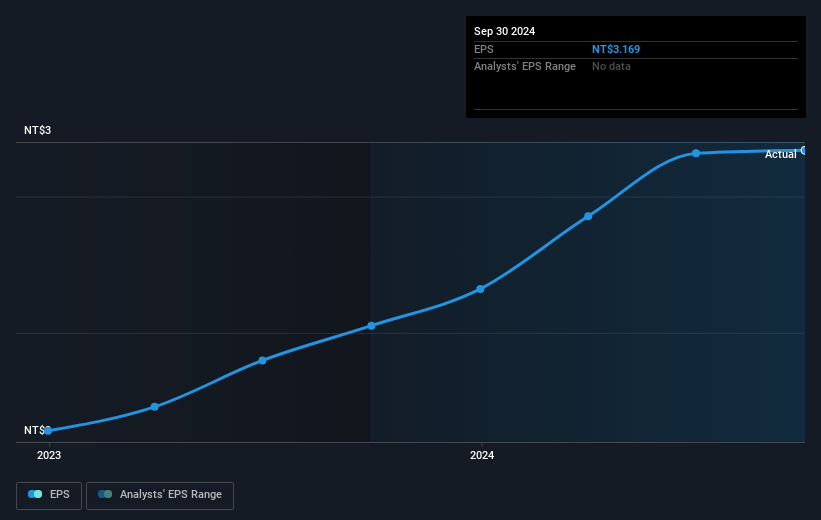
Task: Click the No data analysts range value
Action: point(611,67)
